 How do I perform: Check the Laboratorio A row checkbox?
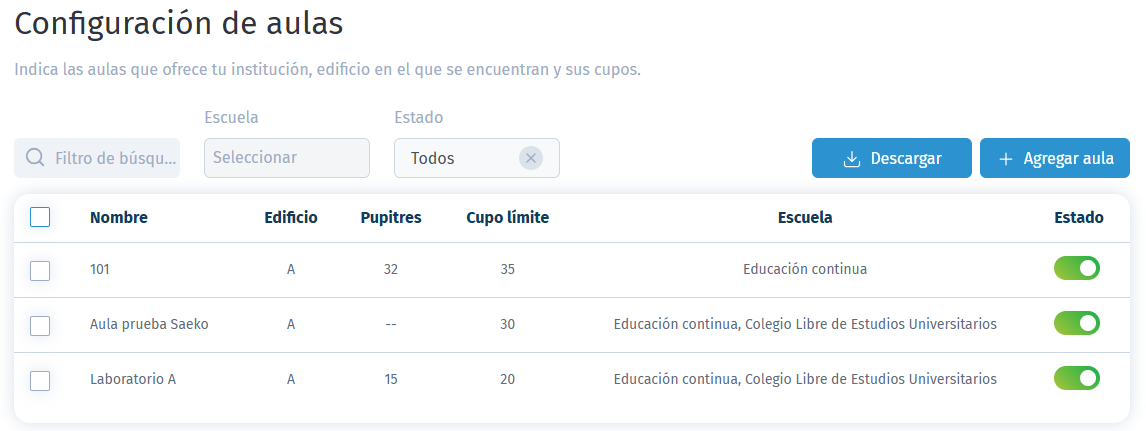click(40, 381)
